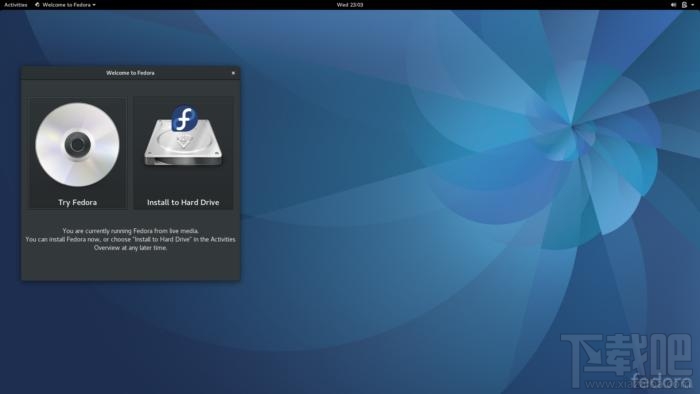700x394 pixels.
Task: Open the Welcome to Fedora top bar menu
Action: point(65,5)
